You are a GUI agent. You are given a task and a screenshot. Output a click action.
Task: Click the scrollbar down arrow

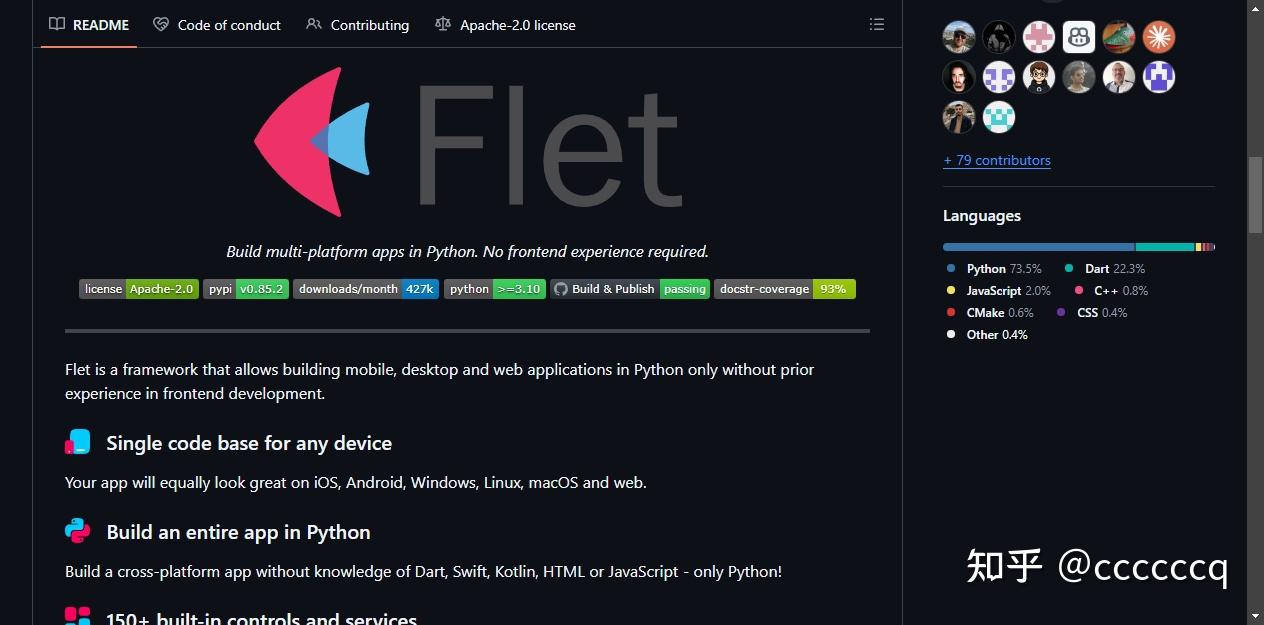tap(1256, 616)
